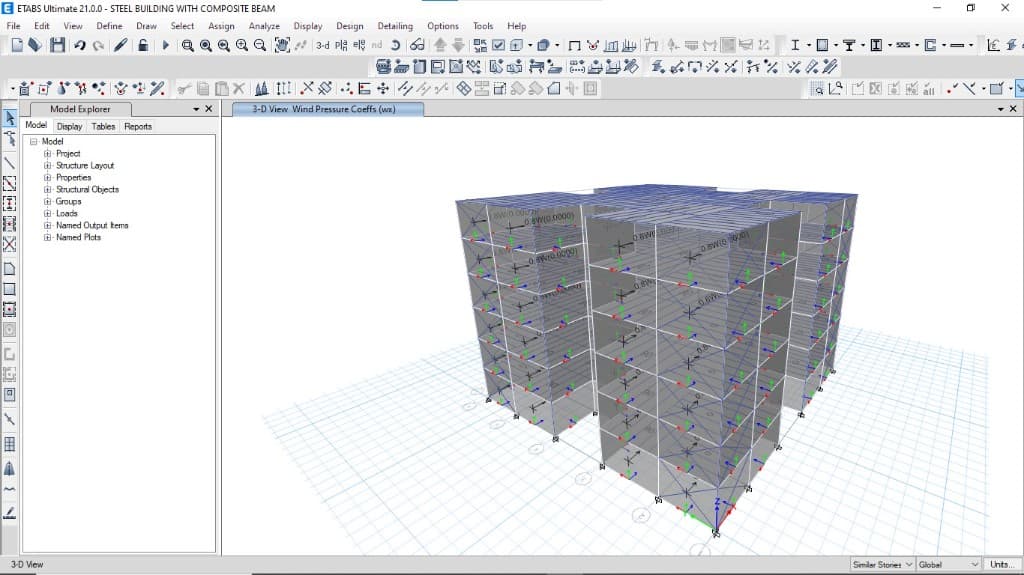Image resolution: width=1024 pixels, height=575 pixels.
Task: Click the concrete frame design square icon
Action: click(x=822, y=45)
